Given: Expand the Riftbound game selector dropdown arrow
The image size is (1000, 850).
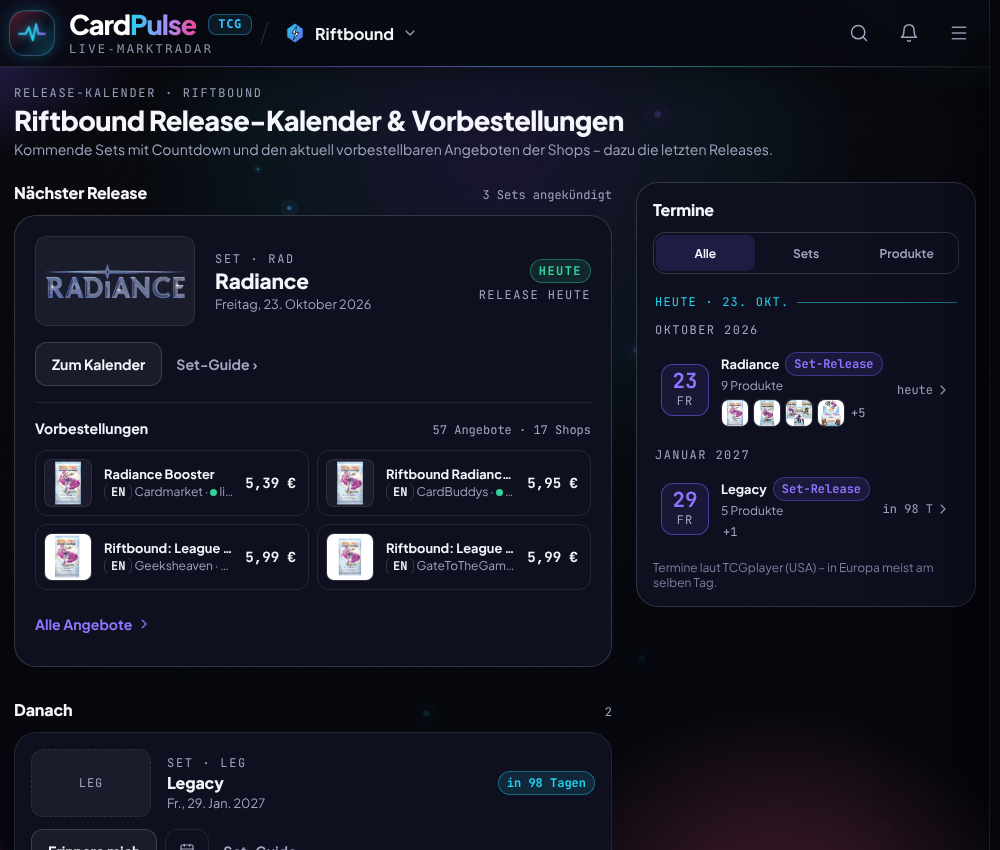Looking at the screenshot, I should click(x=410, y=33).
